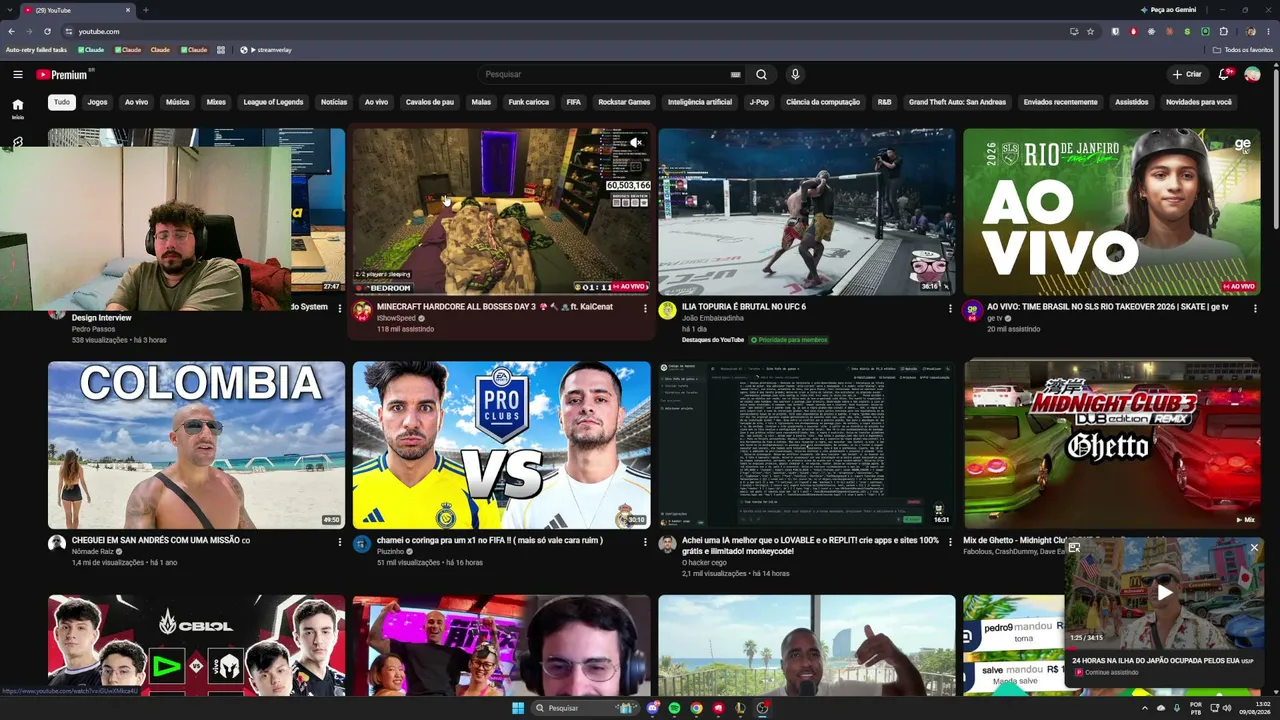
Task: Open the Windows Start menu
Action: (x=518, y=708)
